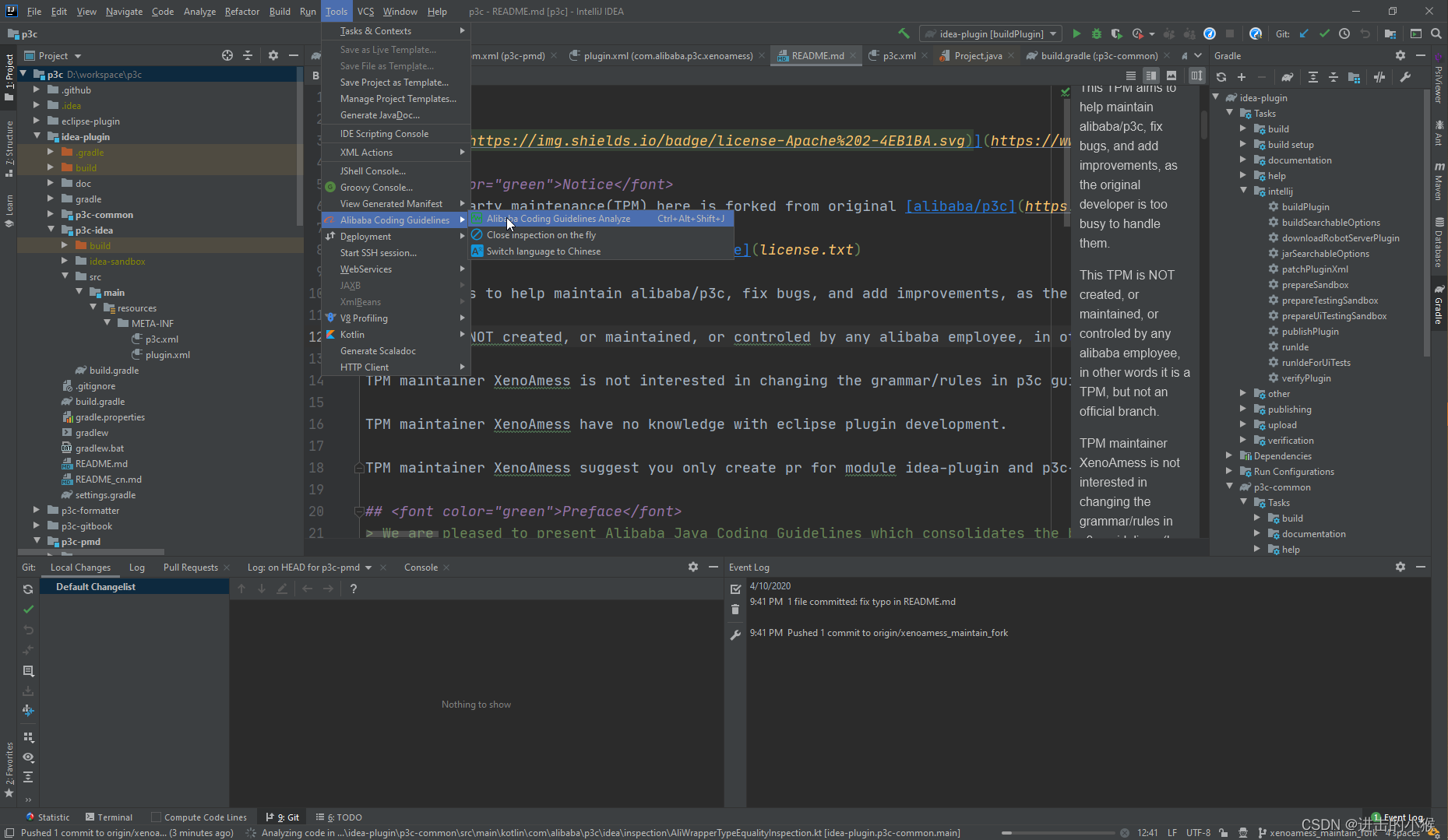Click the alibaba/p3c link in README
The width and height of the screenshot is (1448, 840).
(x=960, y=206)
